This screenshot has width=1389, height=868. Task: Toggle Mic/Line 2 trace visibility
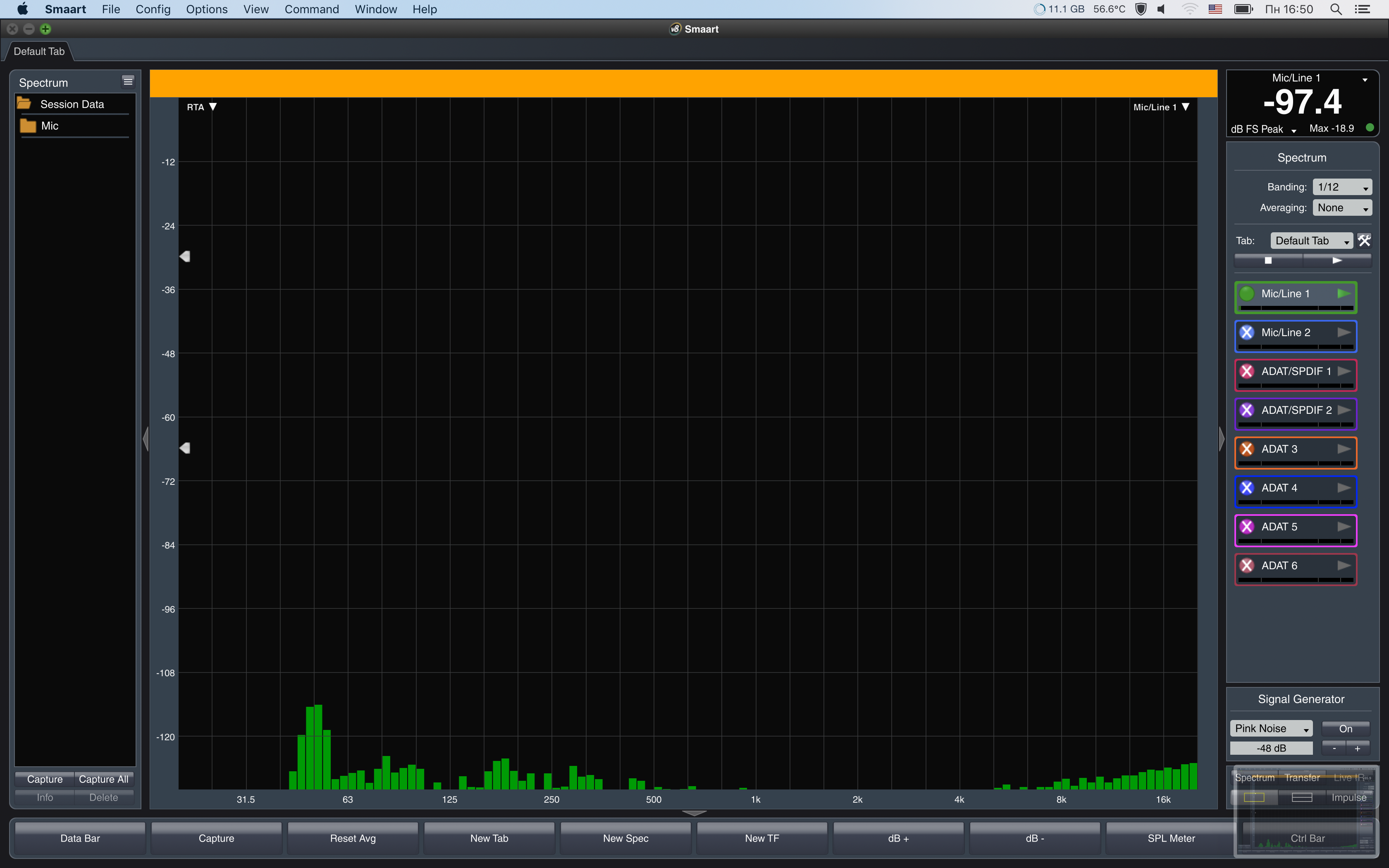tap(1247, 332)
